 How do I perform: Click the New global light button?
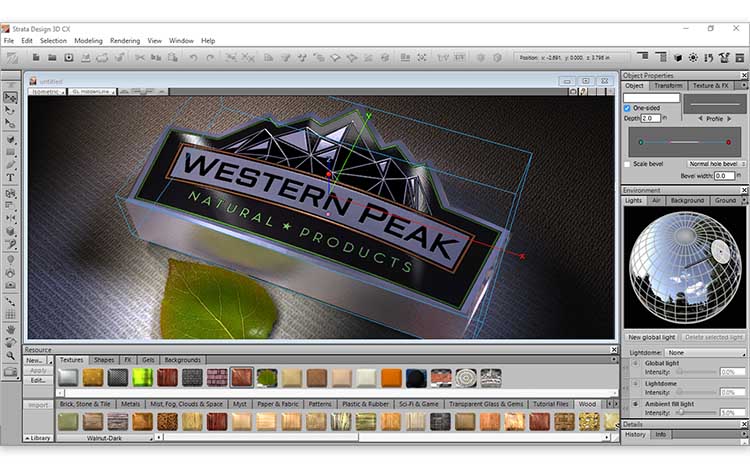(x=651, y=337)
